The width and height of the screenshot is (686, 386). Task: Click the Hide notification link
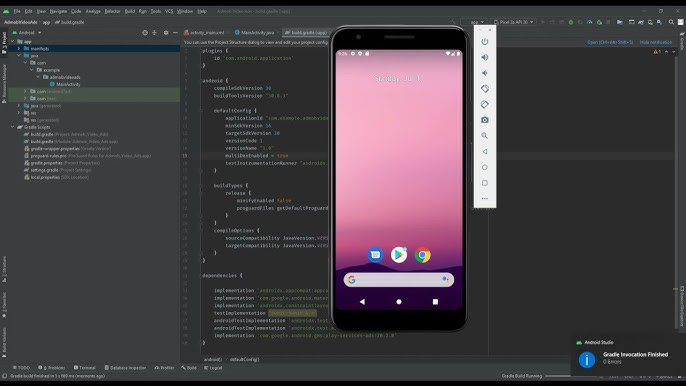click(655, 42)
